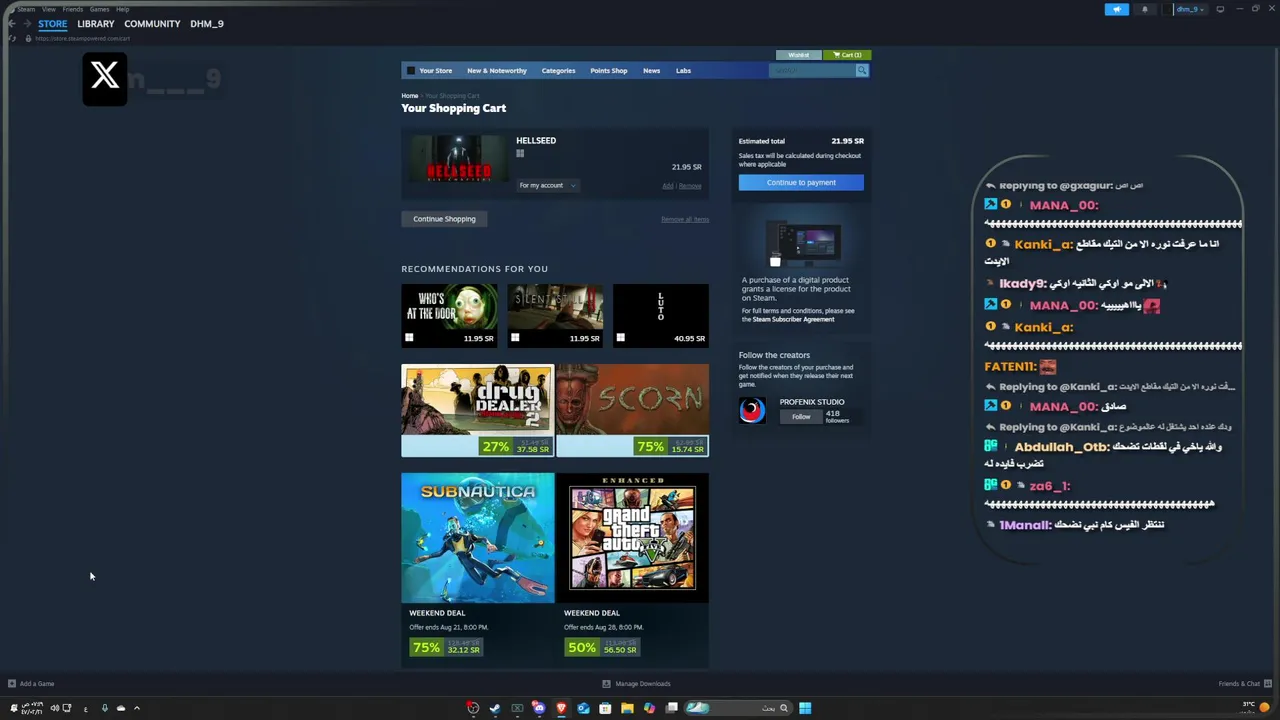
Task: Open the announcements megaphone icon
Action: click(x=1117, y=9)
